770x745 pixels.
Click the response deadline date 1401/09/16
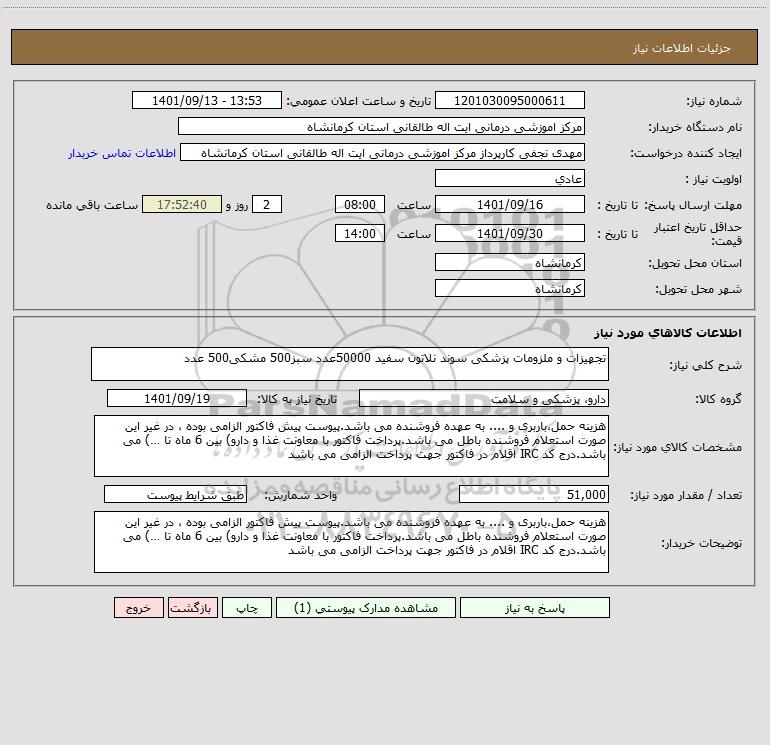(x=510, y=205)
